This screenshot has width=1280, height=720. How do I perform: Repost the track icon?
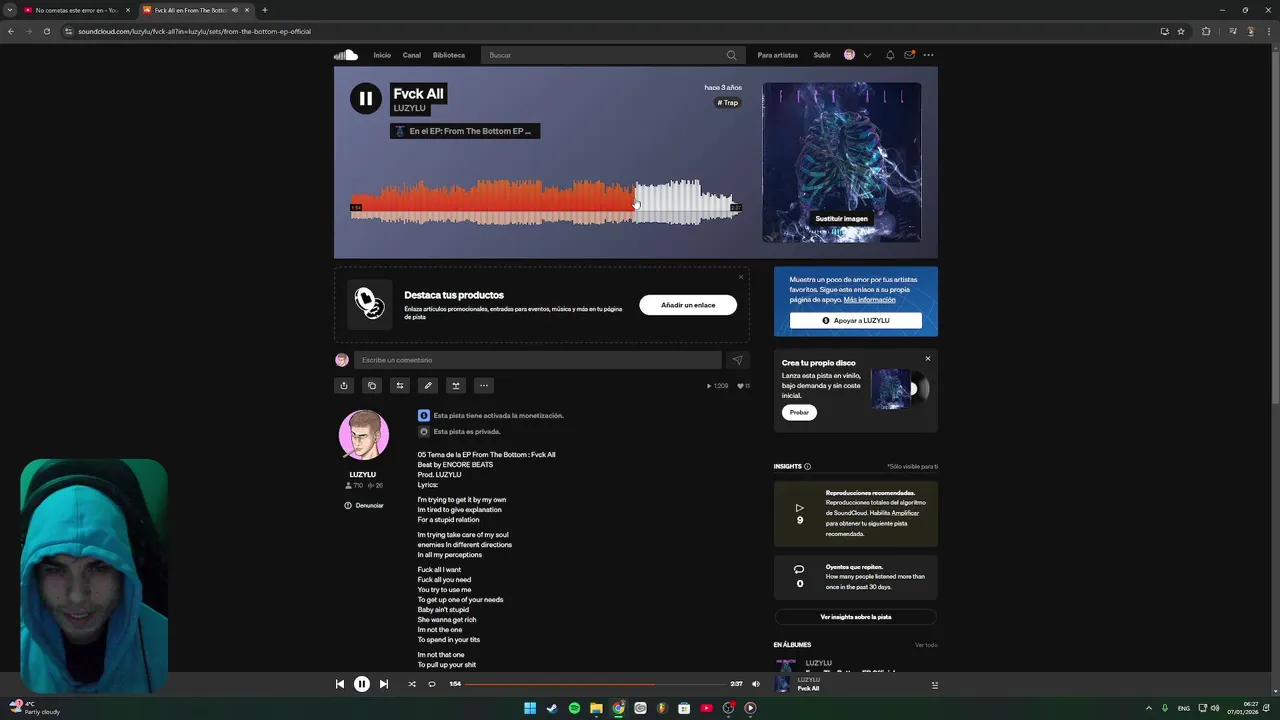click(400, 386)
